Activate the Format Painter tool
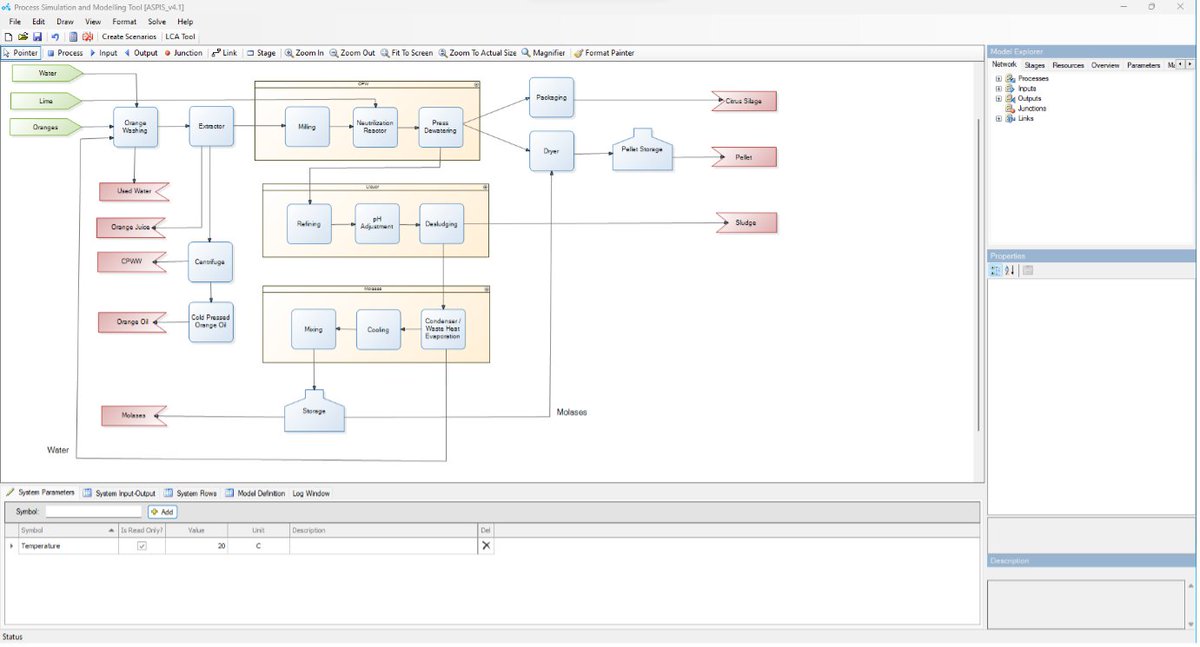Image resolution: width=1200 pixels, height=647 pixels. coord(604,53)
